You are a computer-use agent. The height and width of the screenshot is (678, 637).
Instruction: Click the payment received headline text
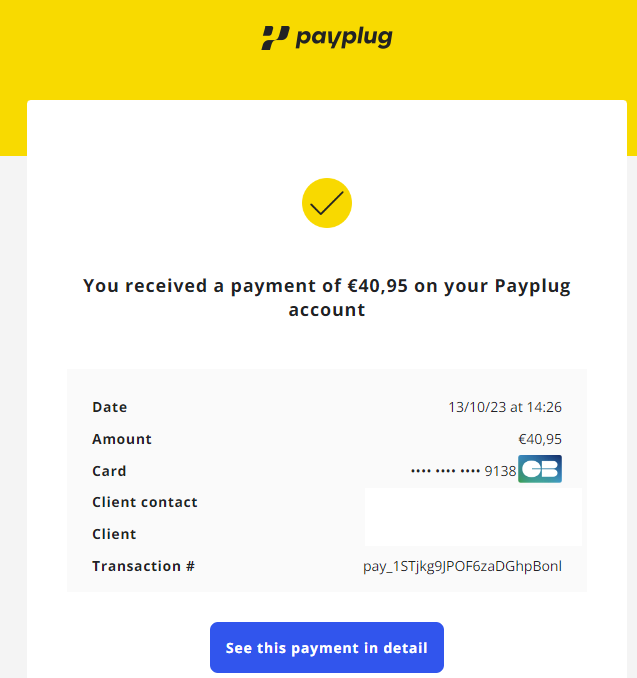pyautogui.click(x=327, y=297)
